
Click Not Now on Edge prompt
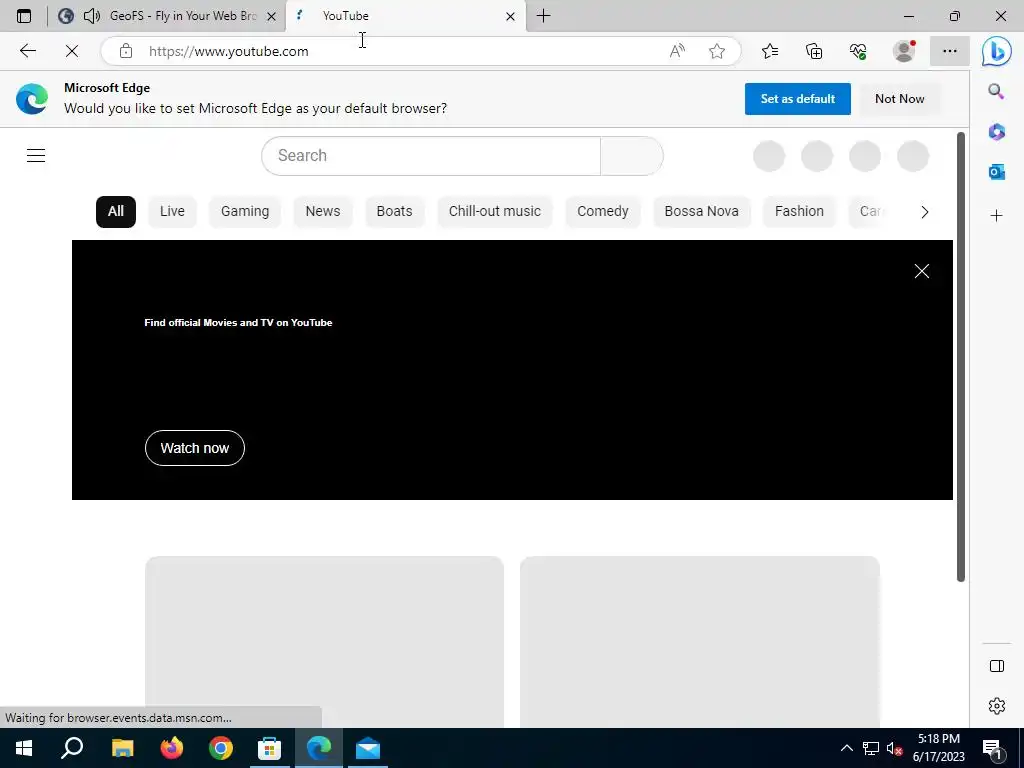pyautogui.click(x=899, y=99)
